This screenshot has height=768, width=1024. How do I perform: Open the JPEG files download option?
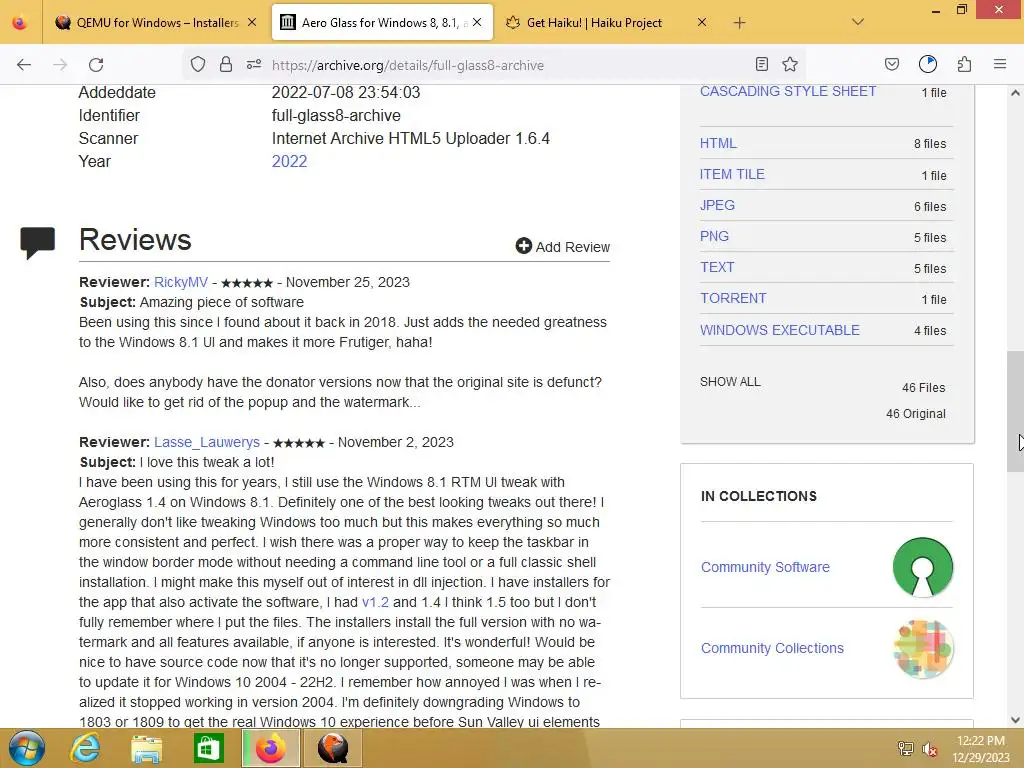[x=717, y=205]
